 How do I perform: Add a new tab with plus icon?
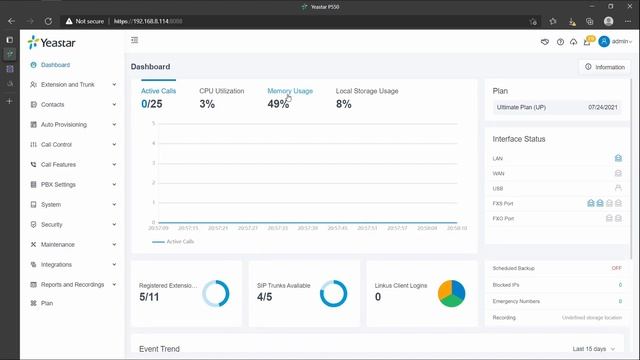(x=9, y=101)
